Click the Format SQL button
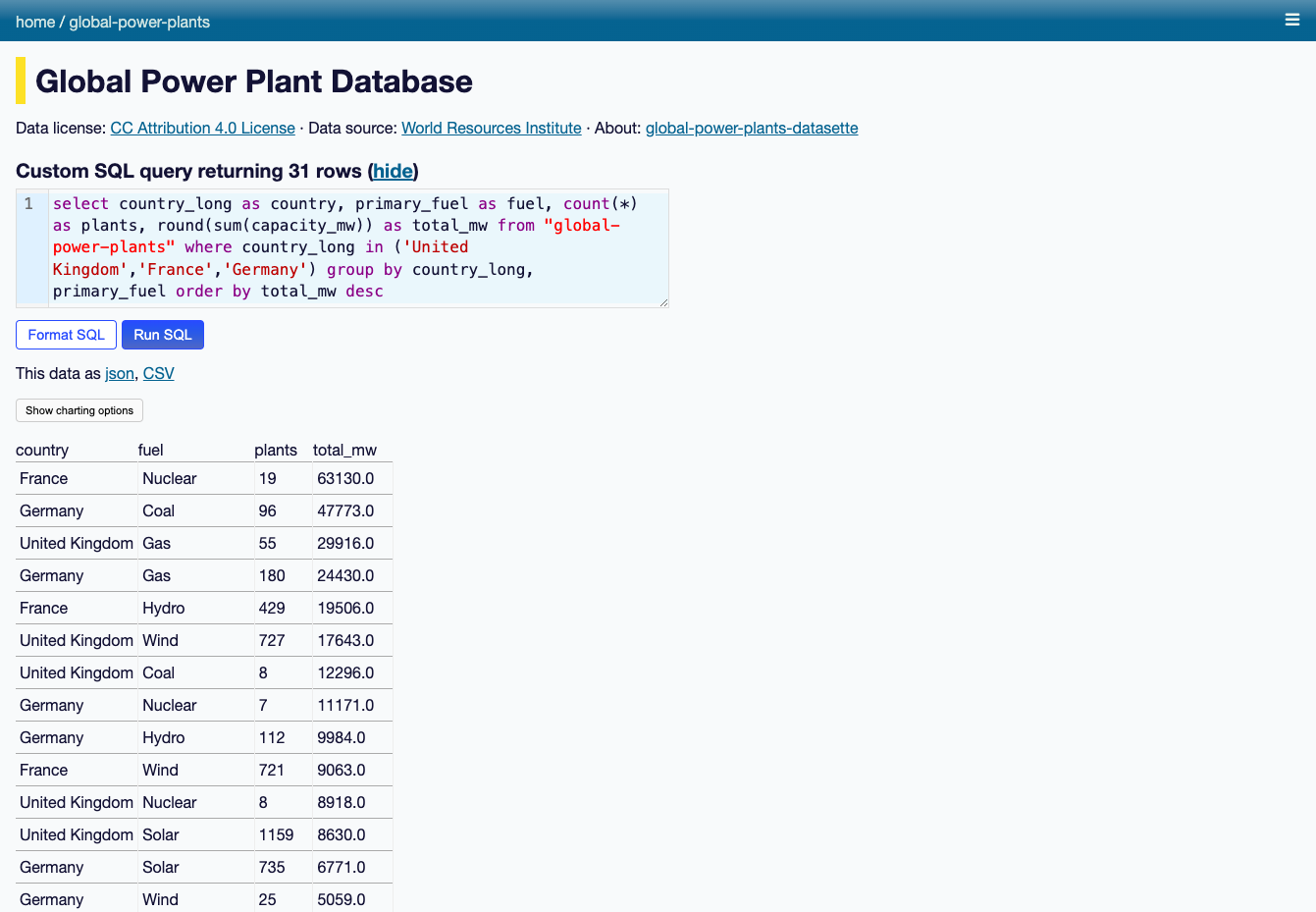This screenshot has height=912, width=1316. [66, 335]
